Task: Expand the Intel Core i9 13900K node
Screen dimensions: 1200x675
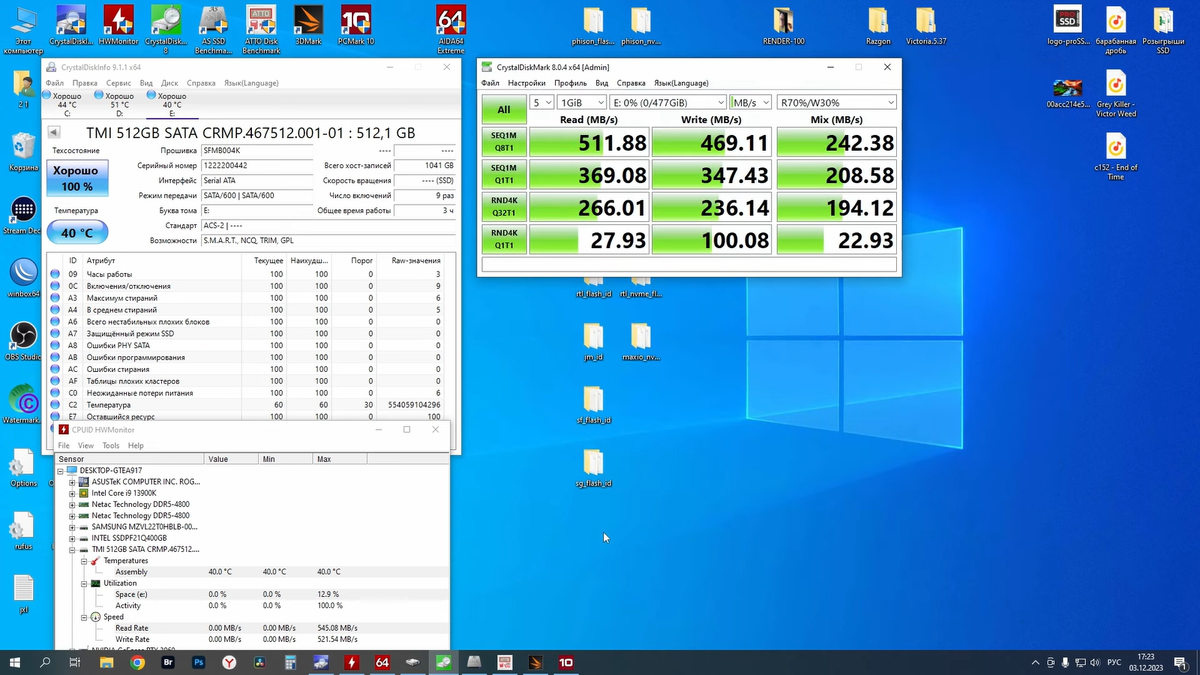Action: point(72,493)
